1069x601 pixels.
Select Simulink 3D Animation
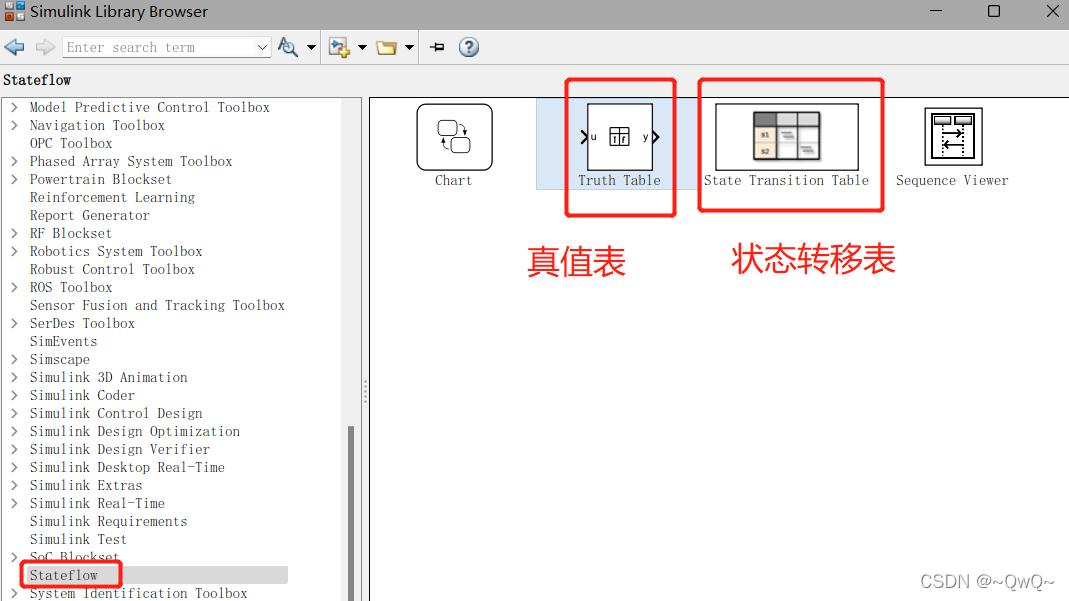[x=108, y=377]
